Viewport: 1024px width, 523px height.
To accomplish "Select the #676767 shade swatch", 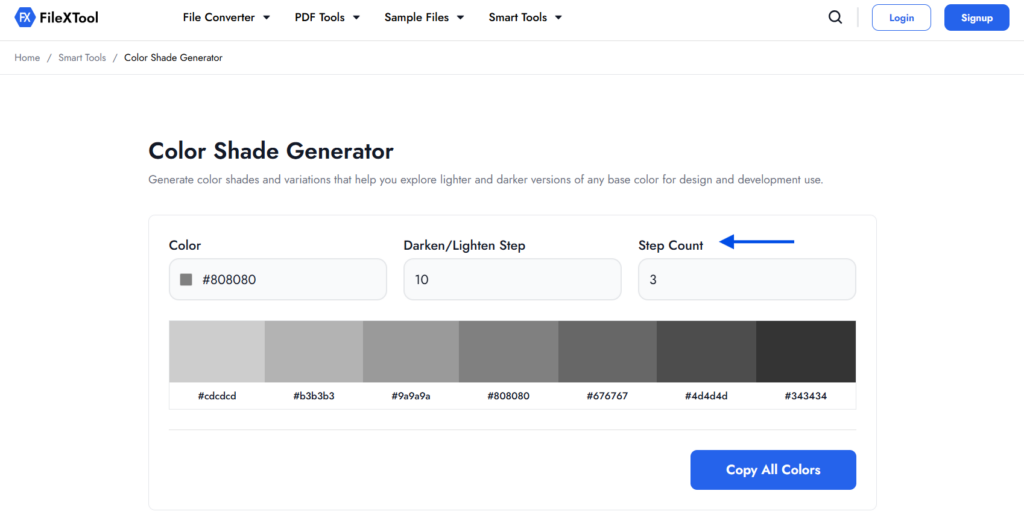I will click(x=607, y=351).
